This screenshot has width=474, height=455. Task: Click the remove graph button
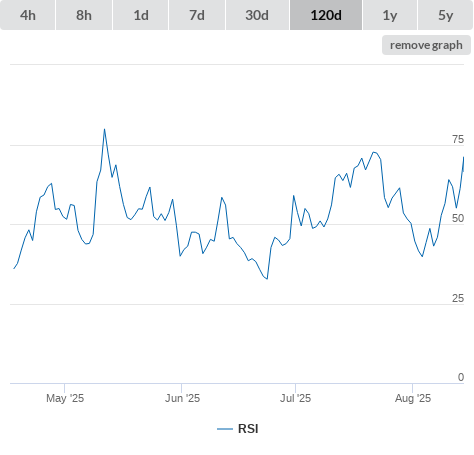coord(426,45)
